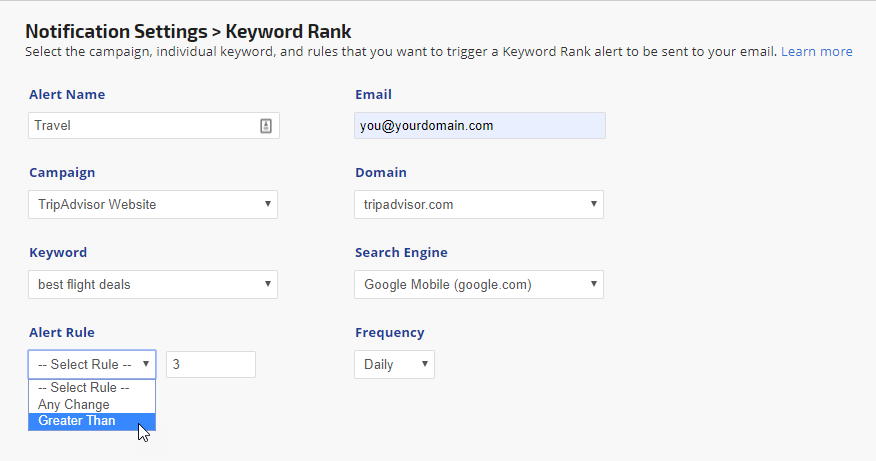Open the Learn more link
Screen dimensions: 876x461
coord(816,51)
